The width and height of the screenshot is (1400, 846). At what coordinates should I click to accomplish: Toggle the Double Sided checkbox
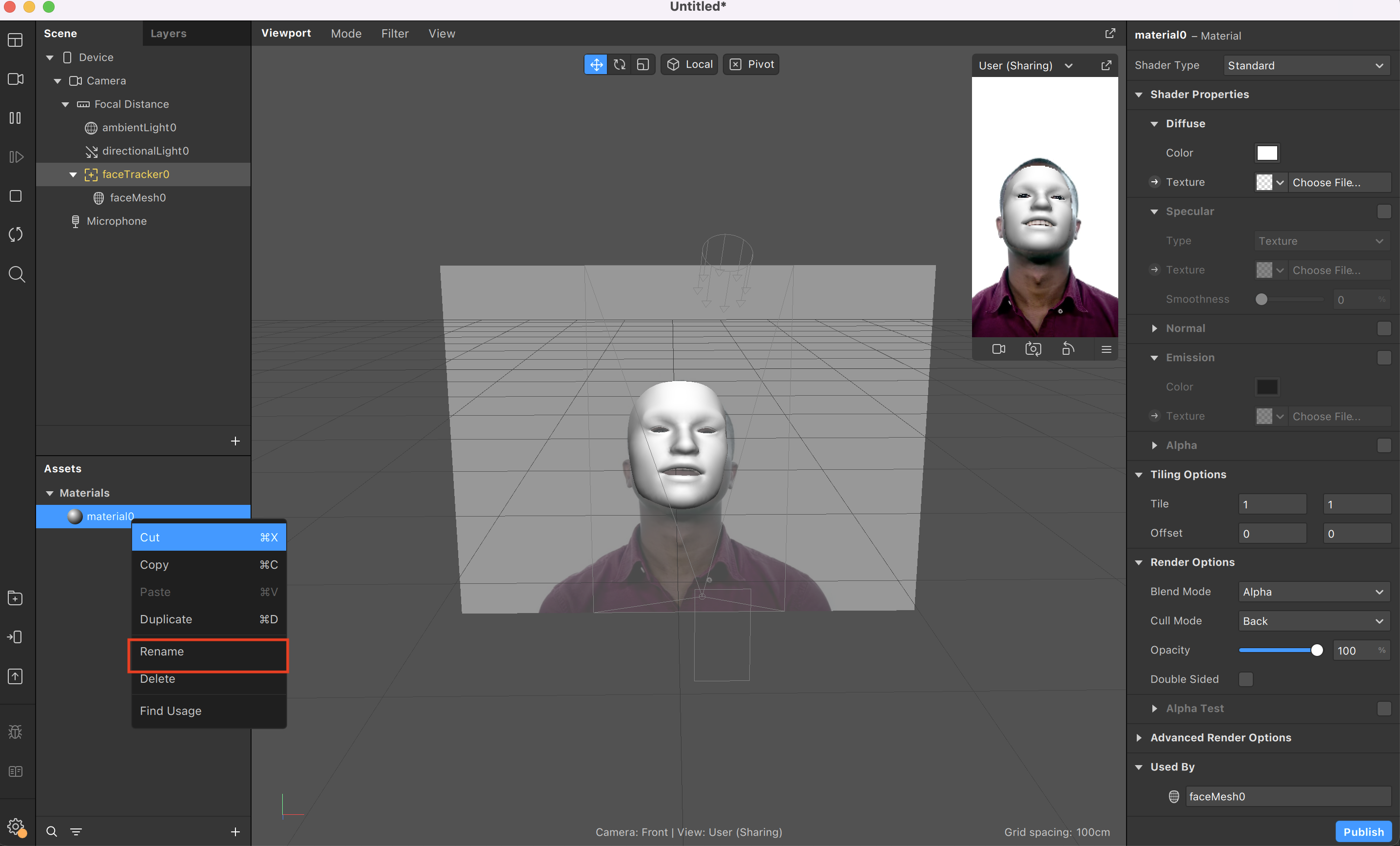pos(1245,679)
